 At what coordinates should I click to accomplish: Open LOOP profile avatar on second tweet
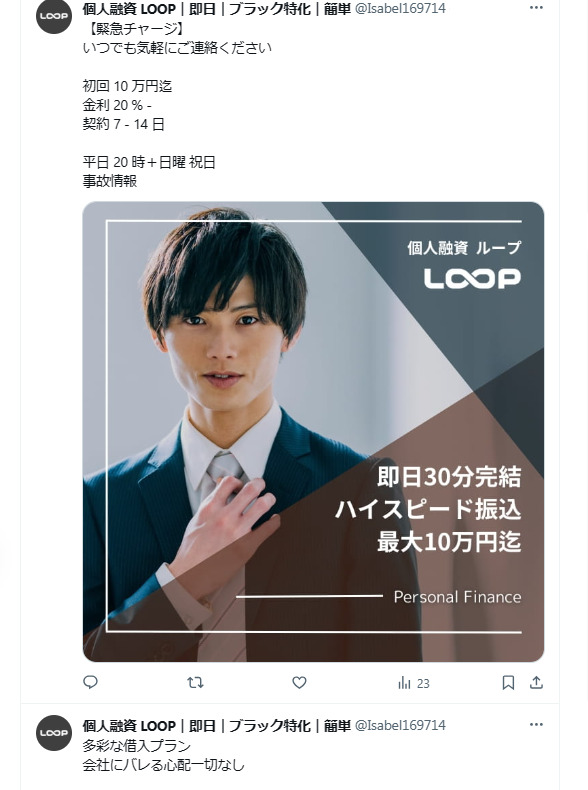click(x=54, y=733)
